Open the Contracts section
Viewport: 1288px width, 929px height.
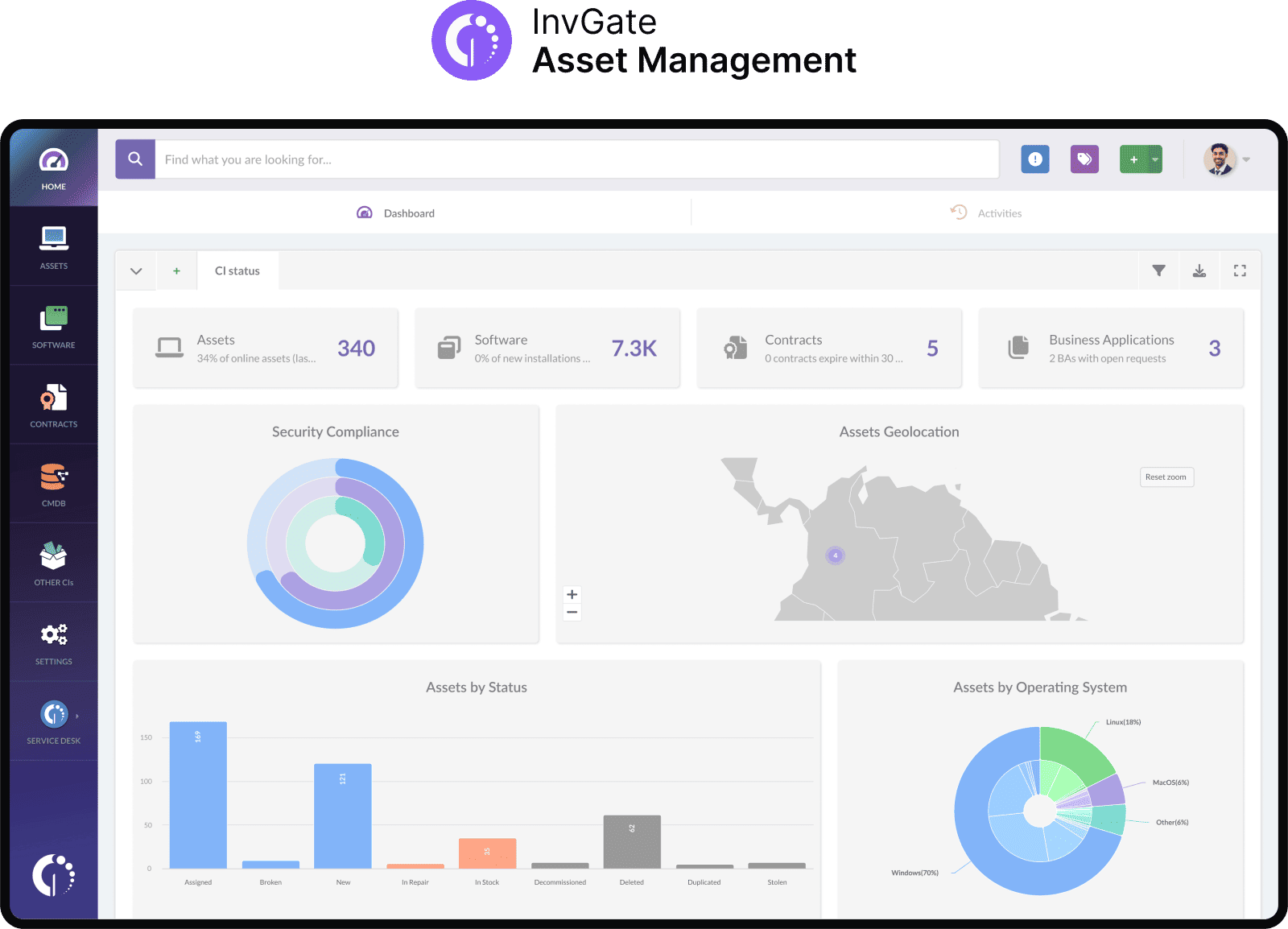53,404
